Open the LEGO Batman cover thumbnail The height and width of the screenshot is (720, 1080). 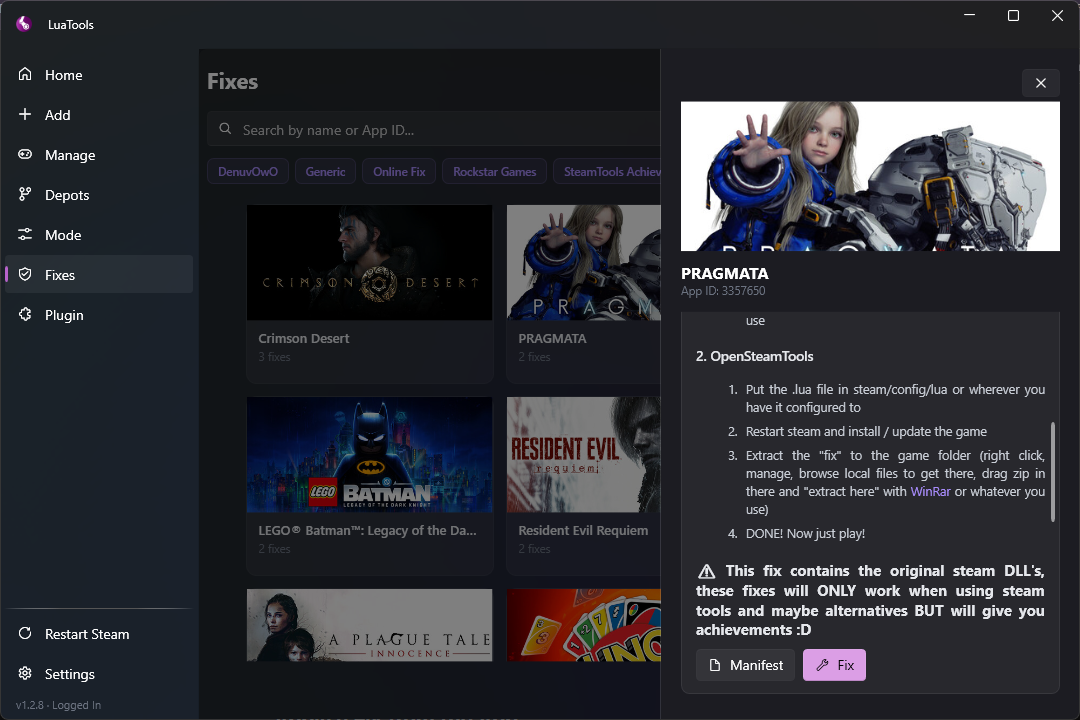[x=369, y=454]
